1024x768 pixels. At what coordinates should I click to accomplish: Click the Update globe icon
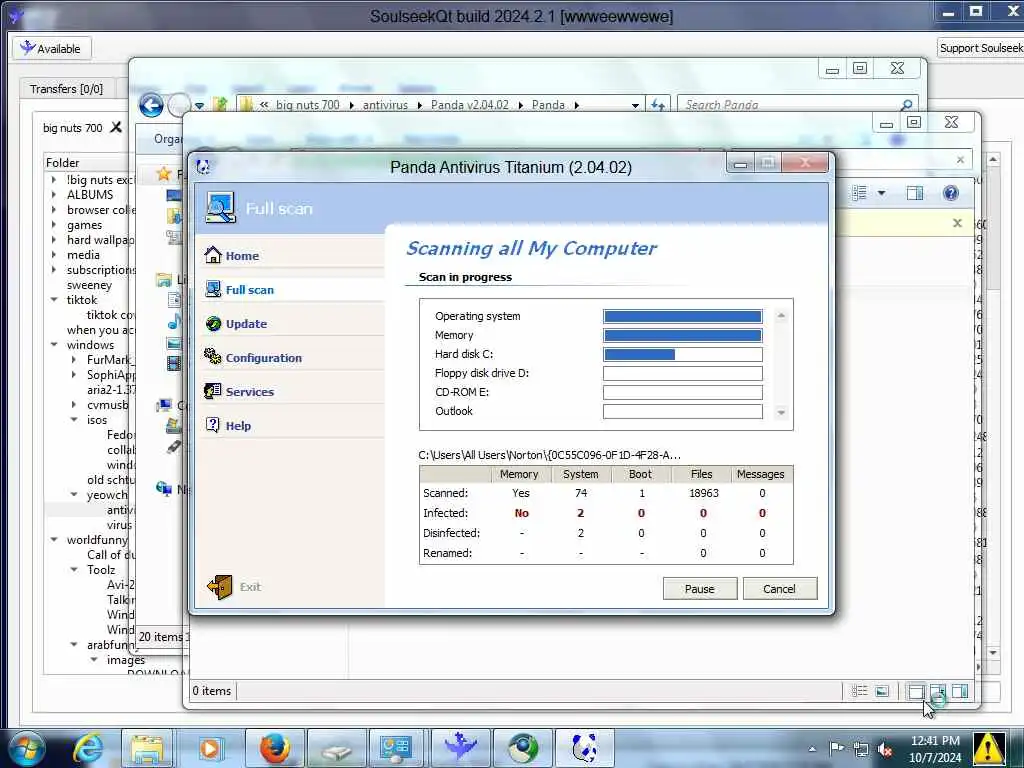(213, 323)
